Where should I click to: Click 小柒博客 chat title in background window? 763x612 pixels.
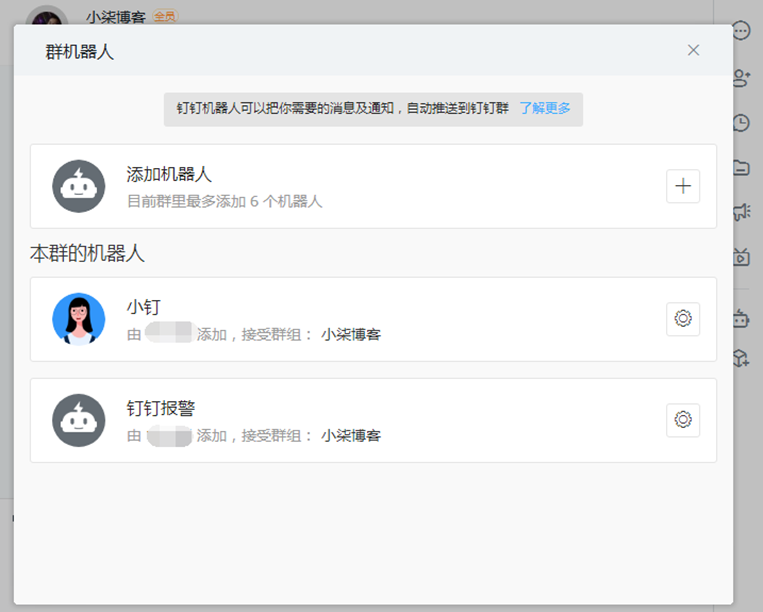pos(116,17)
